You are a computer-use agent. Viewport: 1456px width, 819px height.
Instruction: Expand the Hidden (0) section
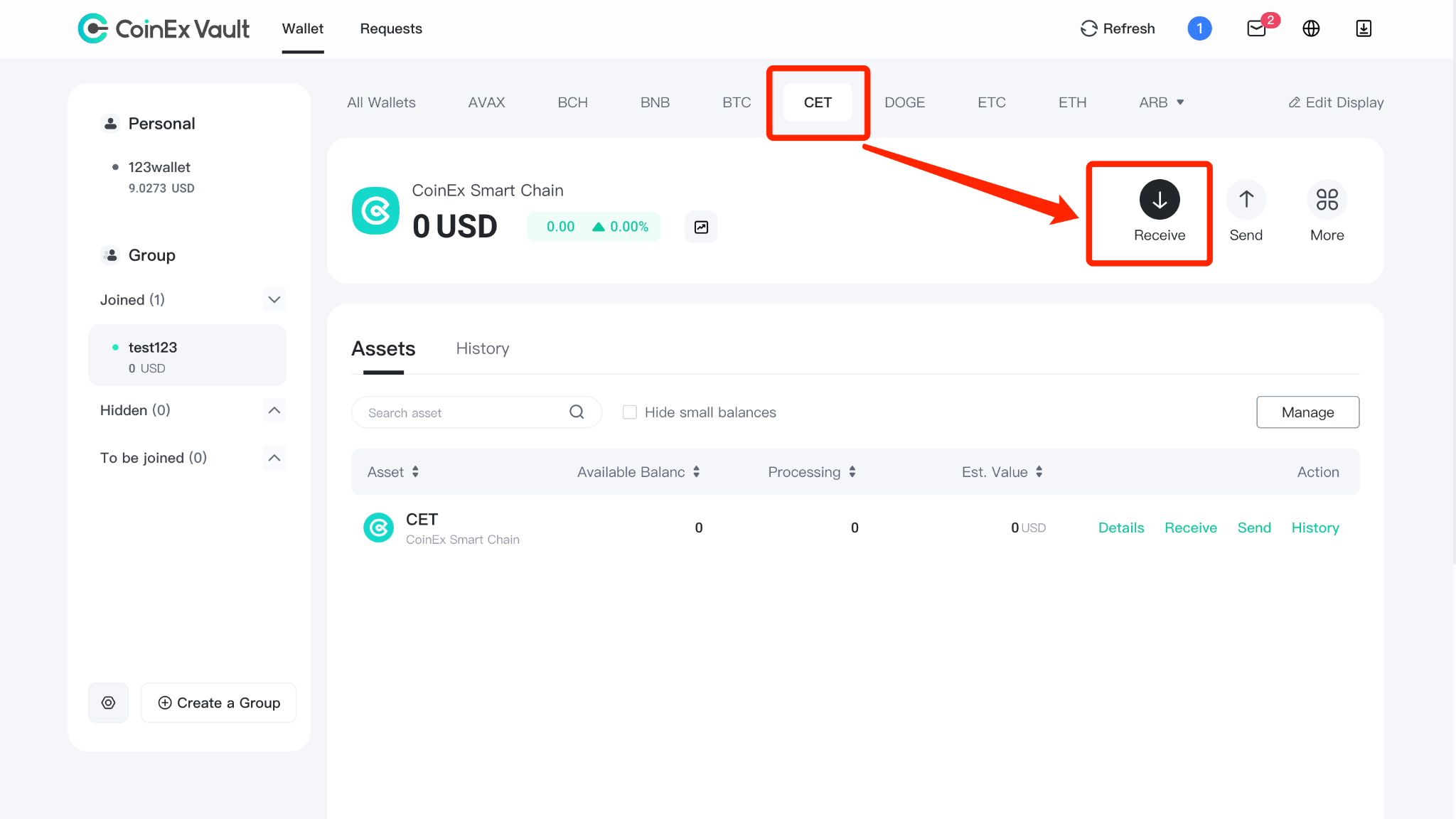pyautogui.click(x=274, y=410)
